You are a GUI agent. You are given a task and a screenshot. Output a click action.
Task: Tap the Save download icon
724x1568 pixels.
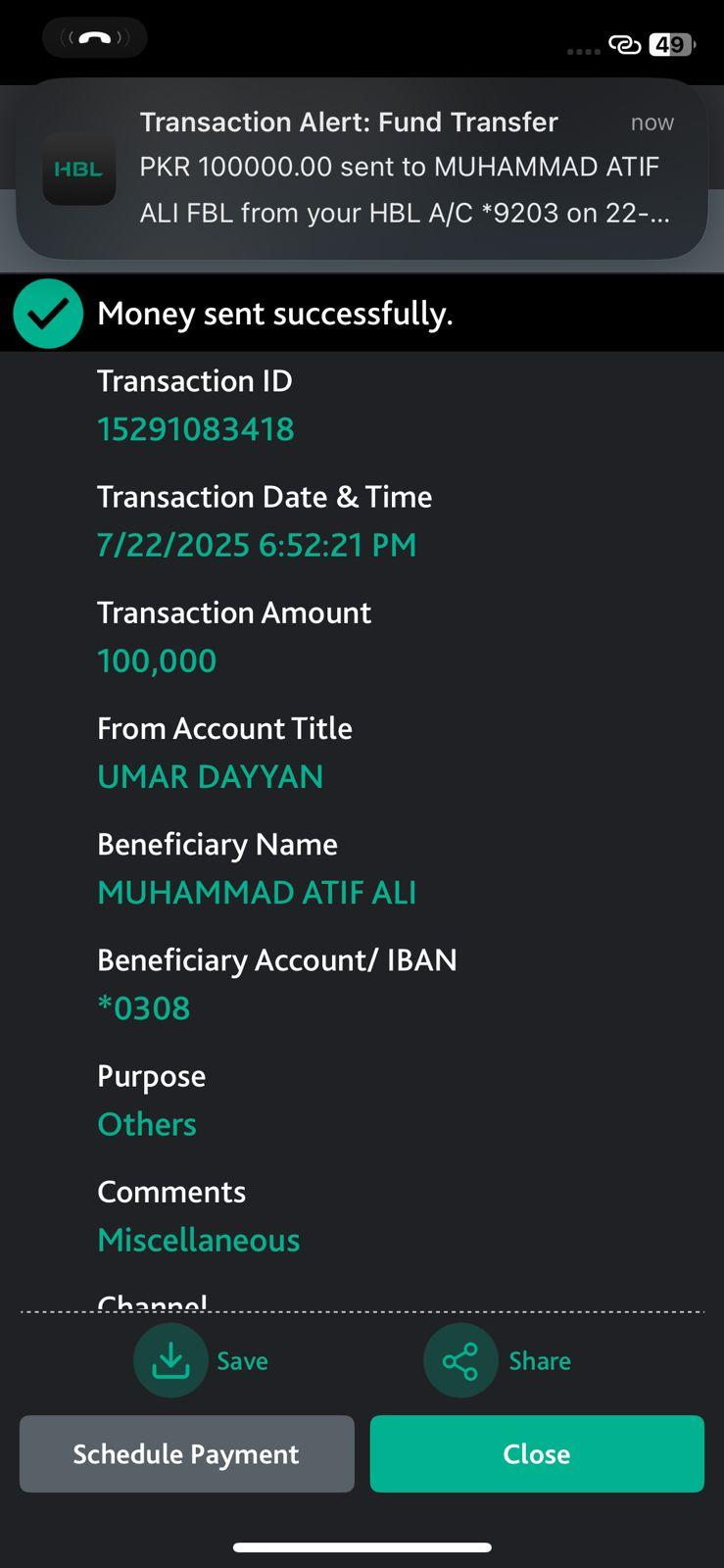coord(170,1360)
